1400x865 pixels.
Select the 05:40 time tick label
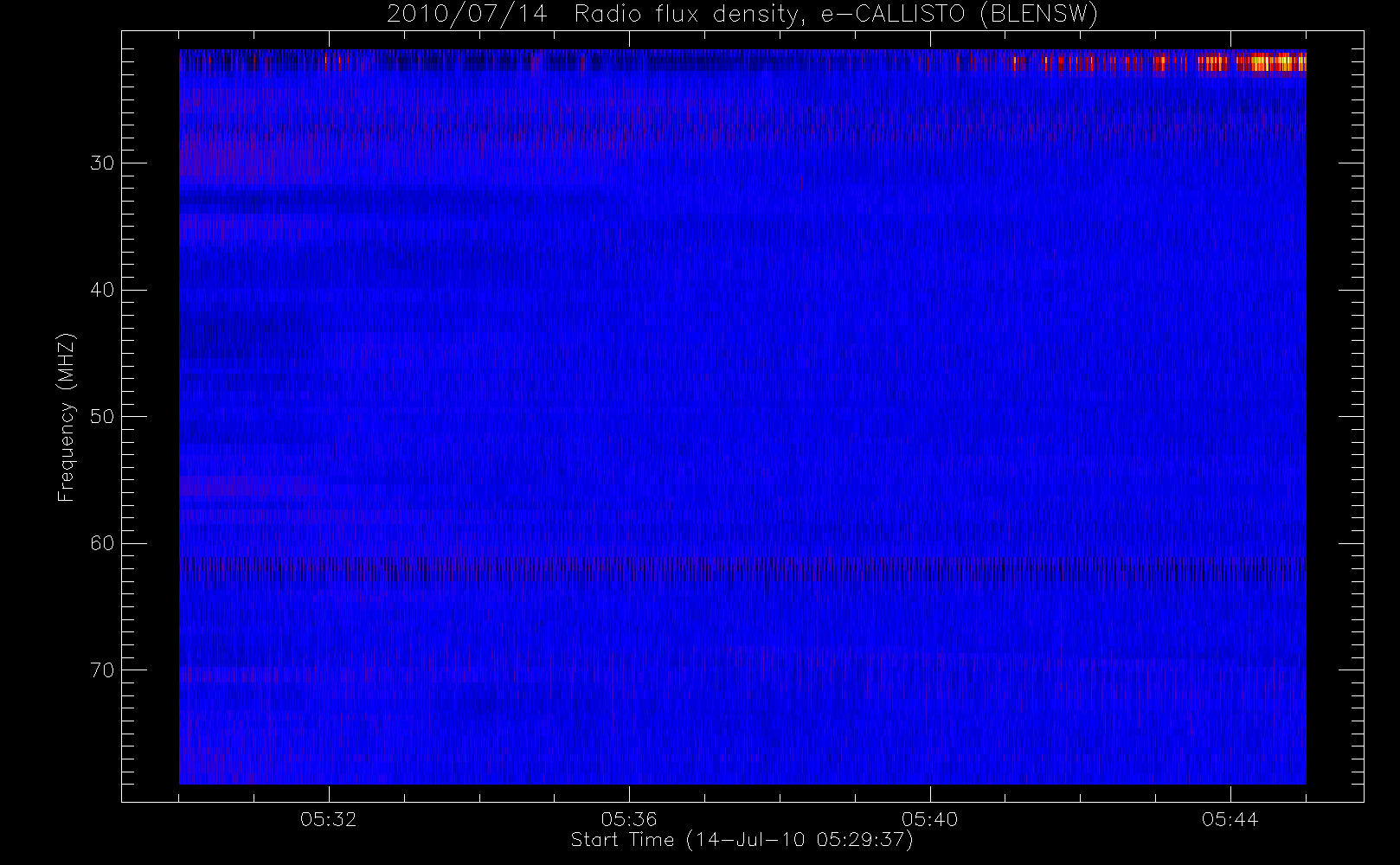point(929,818)
